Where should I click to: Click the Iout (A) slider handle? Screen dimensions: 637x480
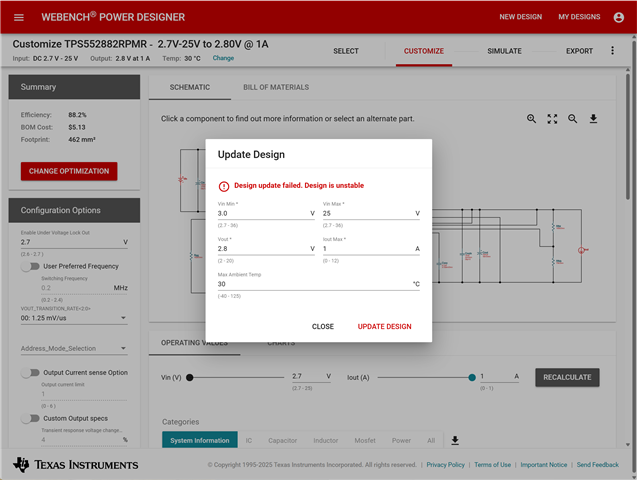[472, 377]
